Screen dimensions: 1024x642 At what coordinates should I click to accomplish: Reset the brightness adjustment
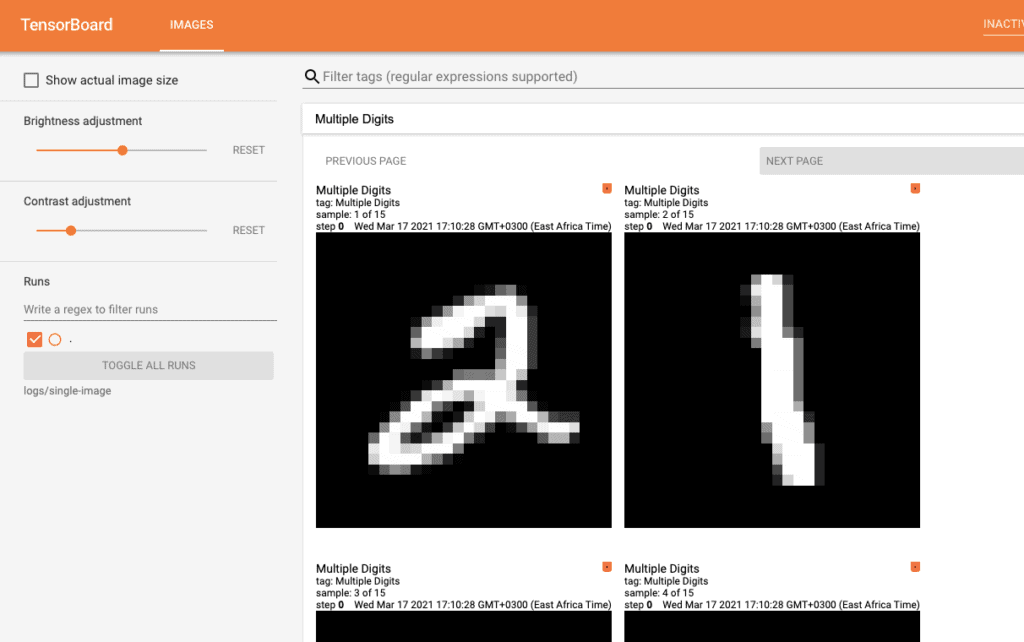click(249, 150)
